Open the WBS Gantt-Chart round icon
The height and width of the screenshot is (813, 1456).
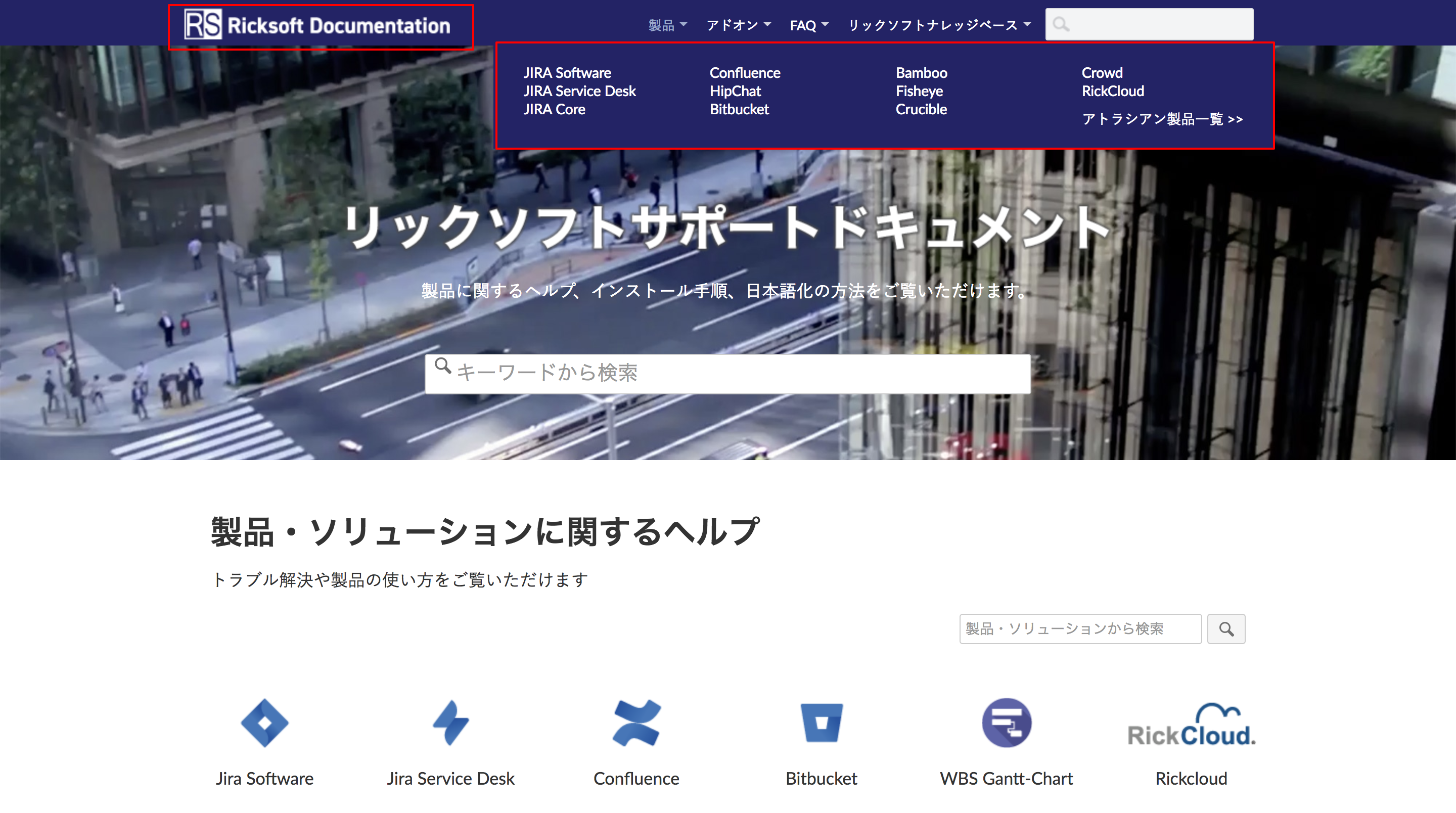(1007, 723)
